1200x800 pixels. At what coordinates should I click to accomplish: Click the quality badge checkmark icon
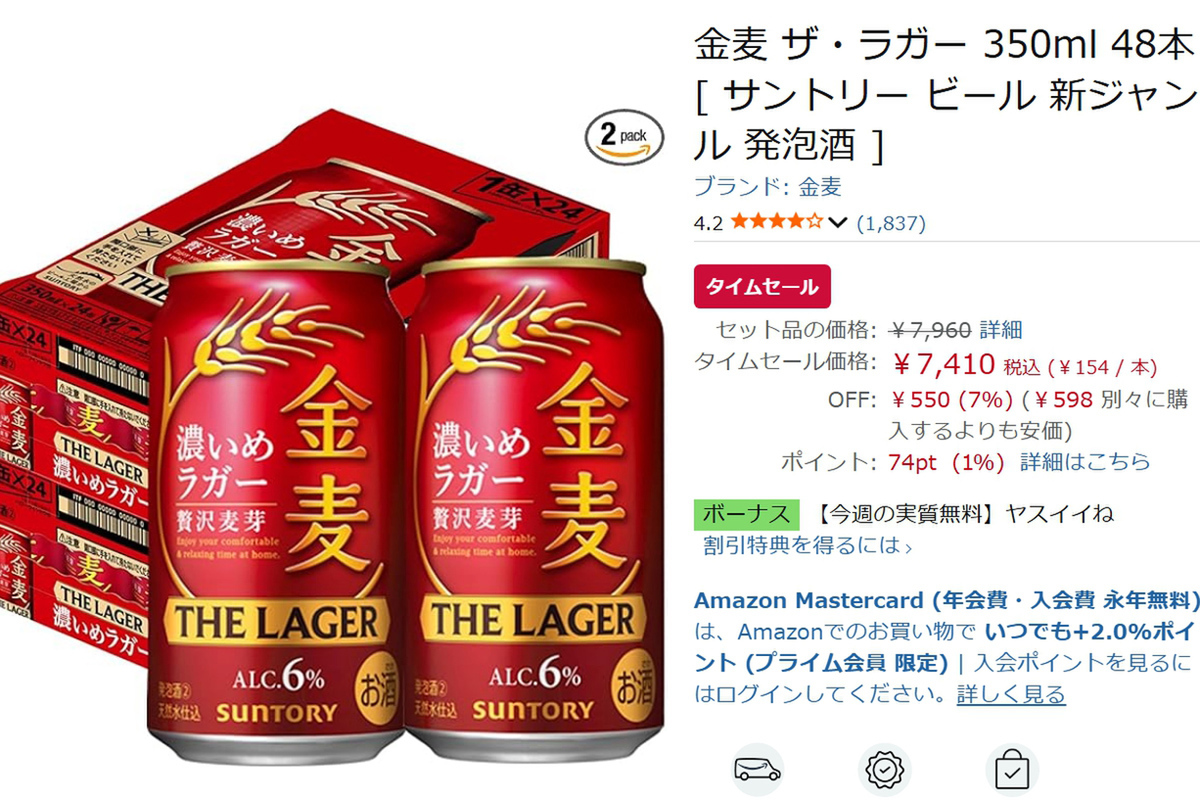[885, 769]
